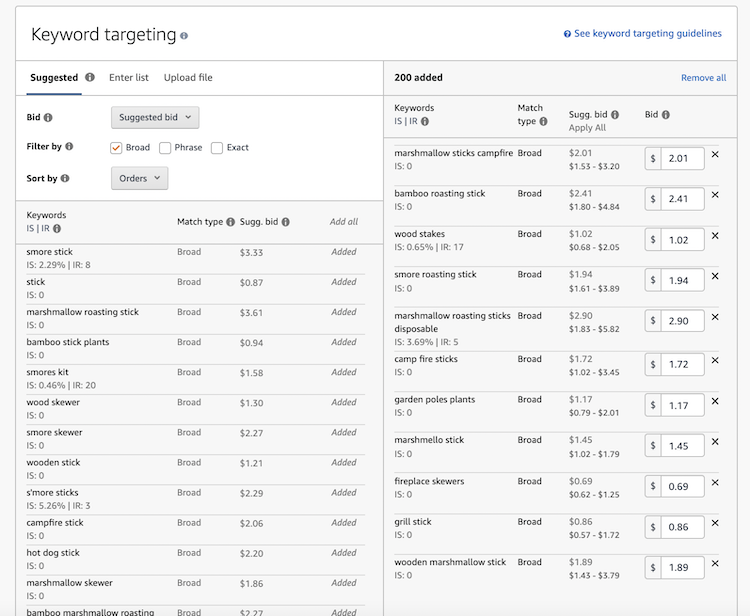Open the Sort by Orders dropdown
The width and height of the screenshot is (750, 616).
point(139,178)
